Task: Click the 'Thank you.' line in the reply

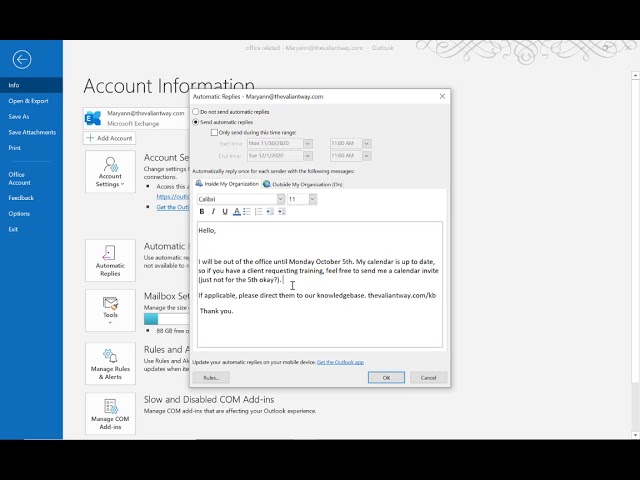Action: [216, 311]
